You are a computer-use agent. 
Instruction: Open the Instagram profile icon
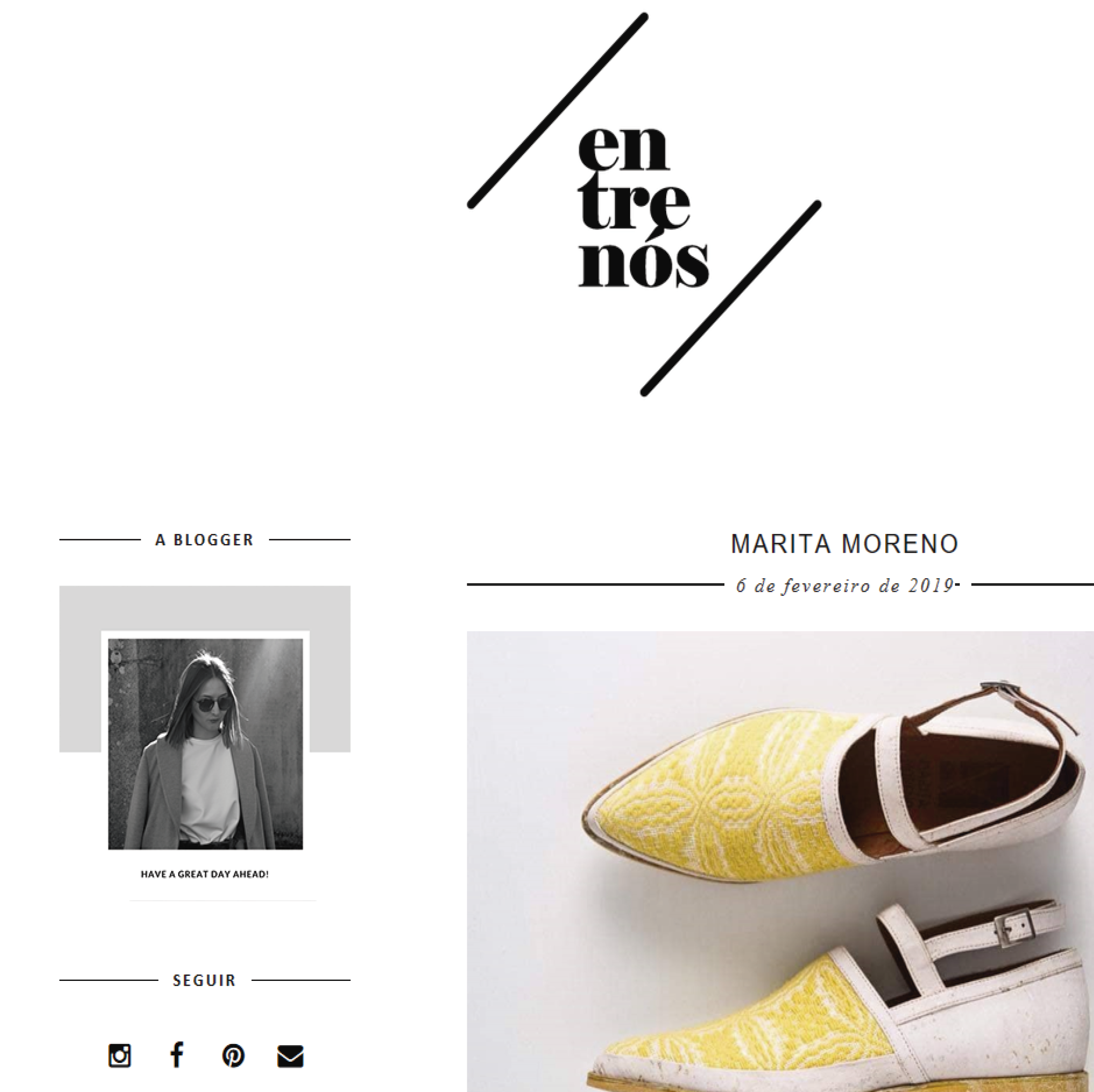tap(119, 1056)
